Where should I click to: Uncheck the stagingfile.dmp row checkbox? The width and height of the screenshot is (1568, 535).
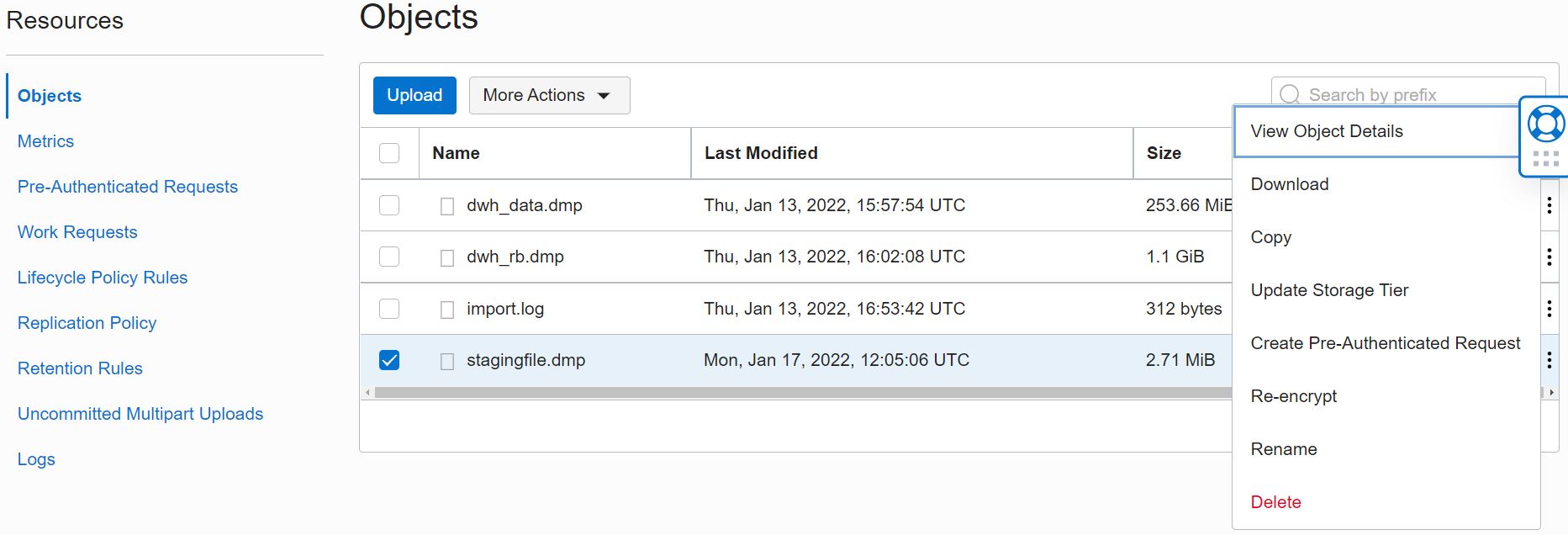coord(389,360)
